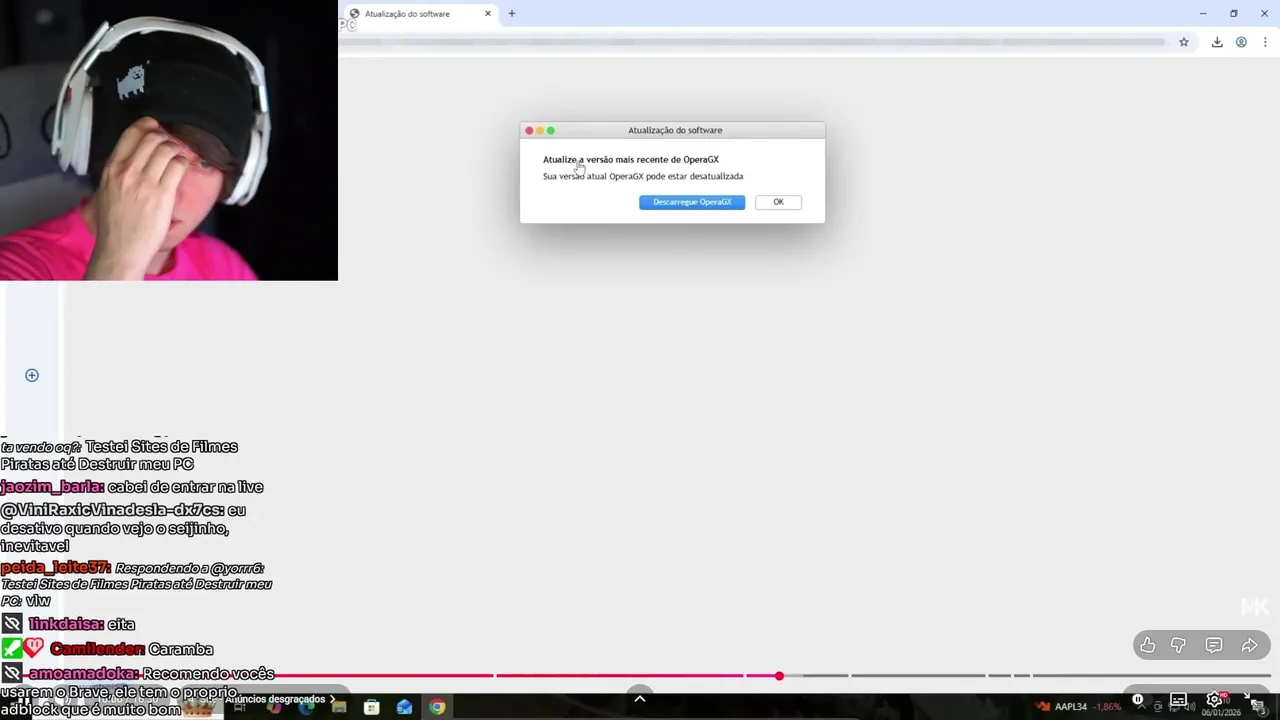Viewport: 1280px width, 720px height.
Task: Pause the video with the pause button
Action: tap(1138, 699)
